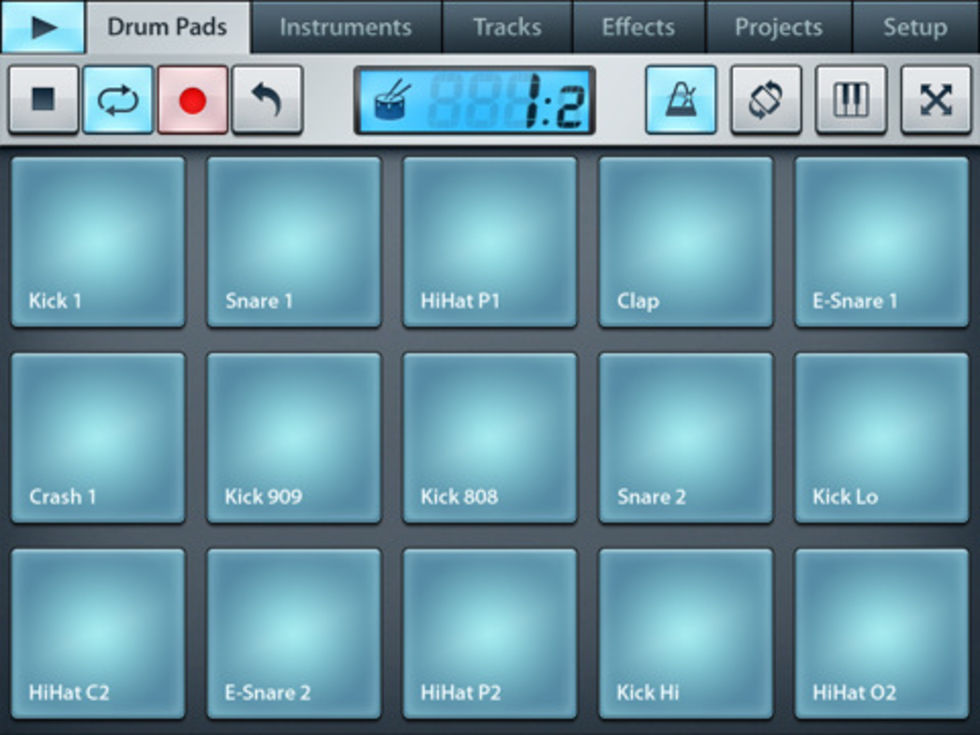Hit the Kick 1 drum pad
The height and width of the screenshot is (735, 980).
coord(98,242)
